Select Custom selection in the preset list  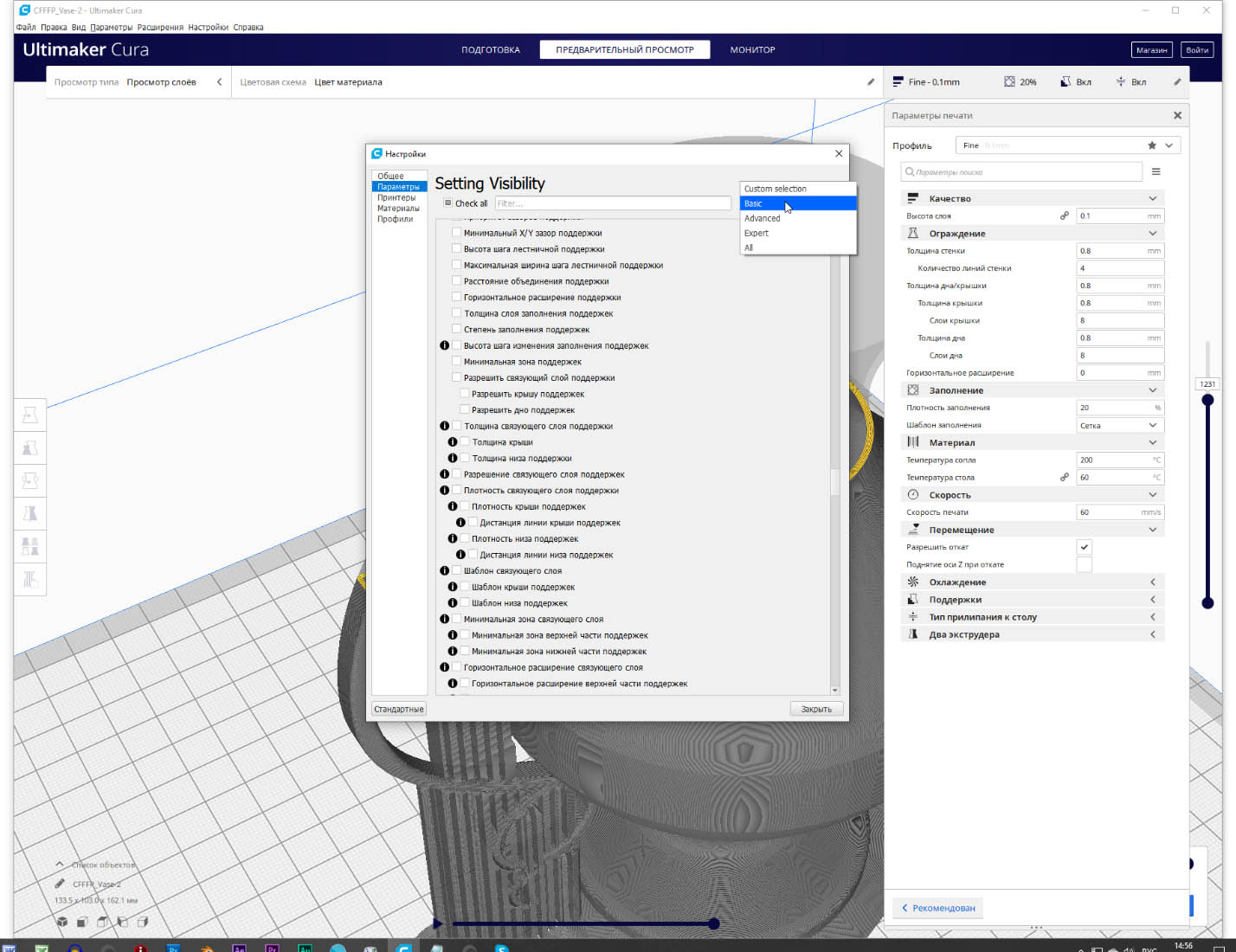pos(798,189)
